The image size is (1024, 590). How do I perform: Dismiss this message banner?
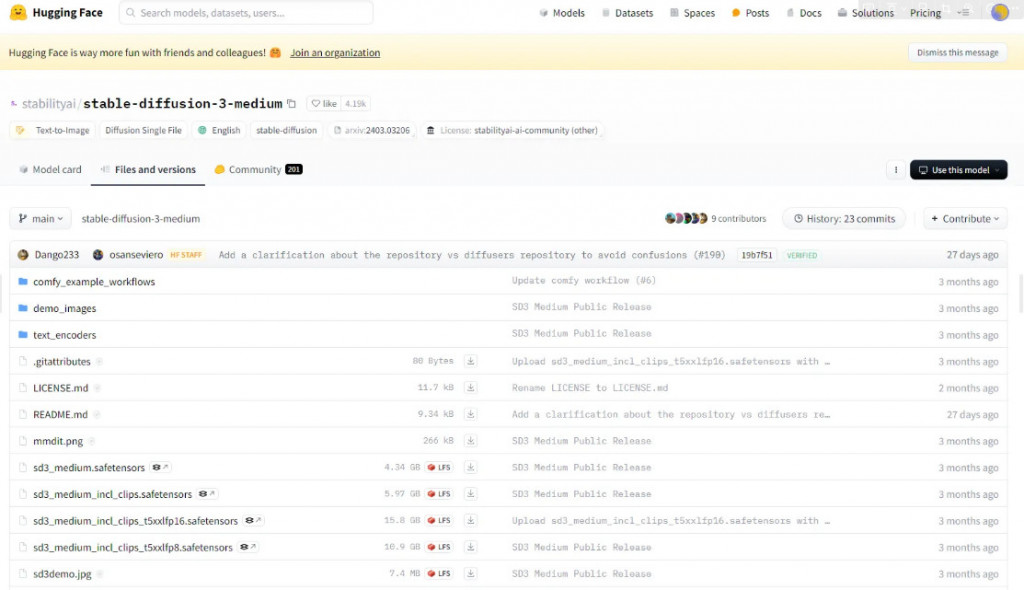point(957,52)
